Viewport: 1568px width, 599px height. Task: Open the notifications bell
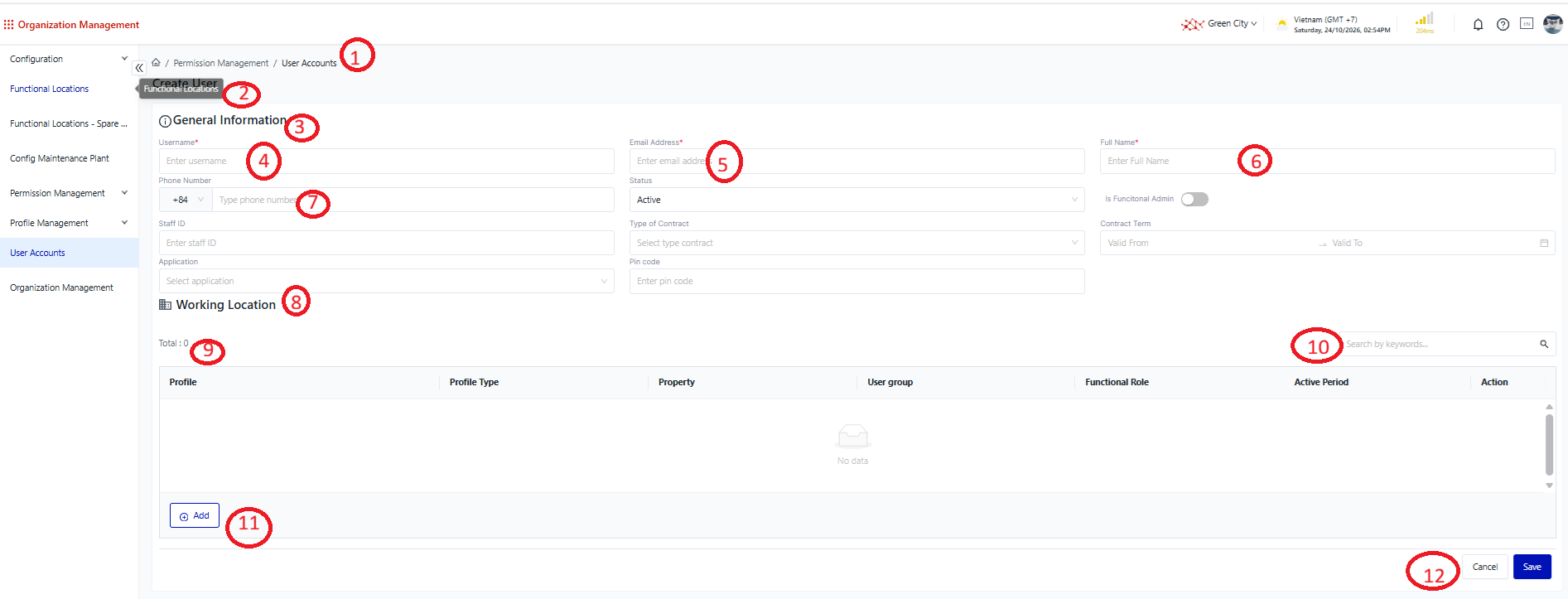coord(1478,25)
